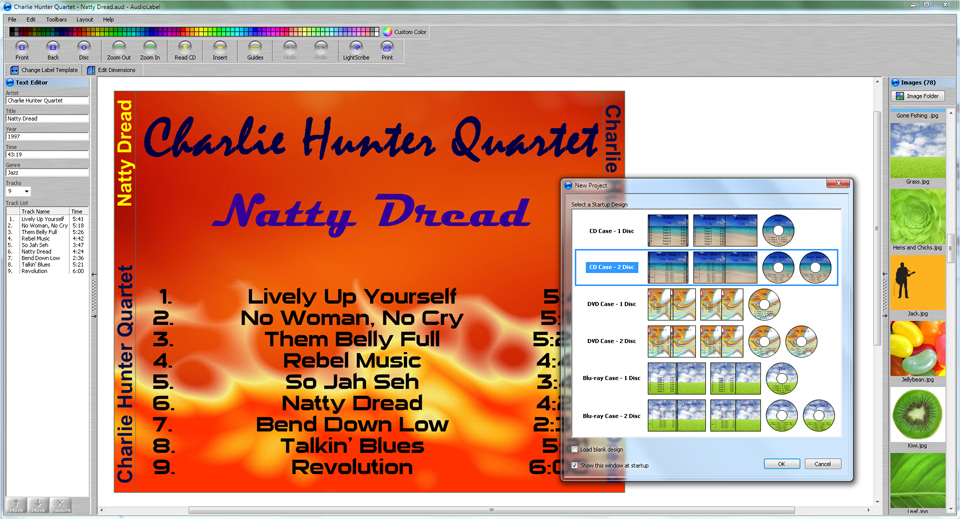
Task: Select the Front label view
Action: tap(22, 50)
